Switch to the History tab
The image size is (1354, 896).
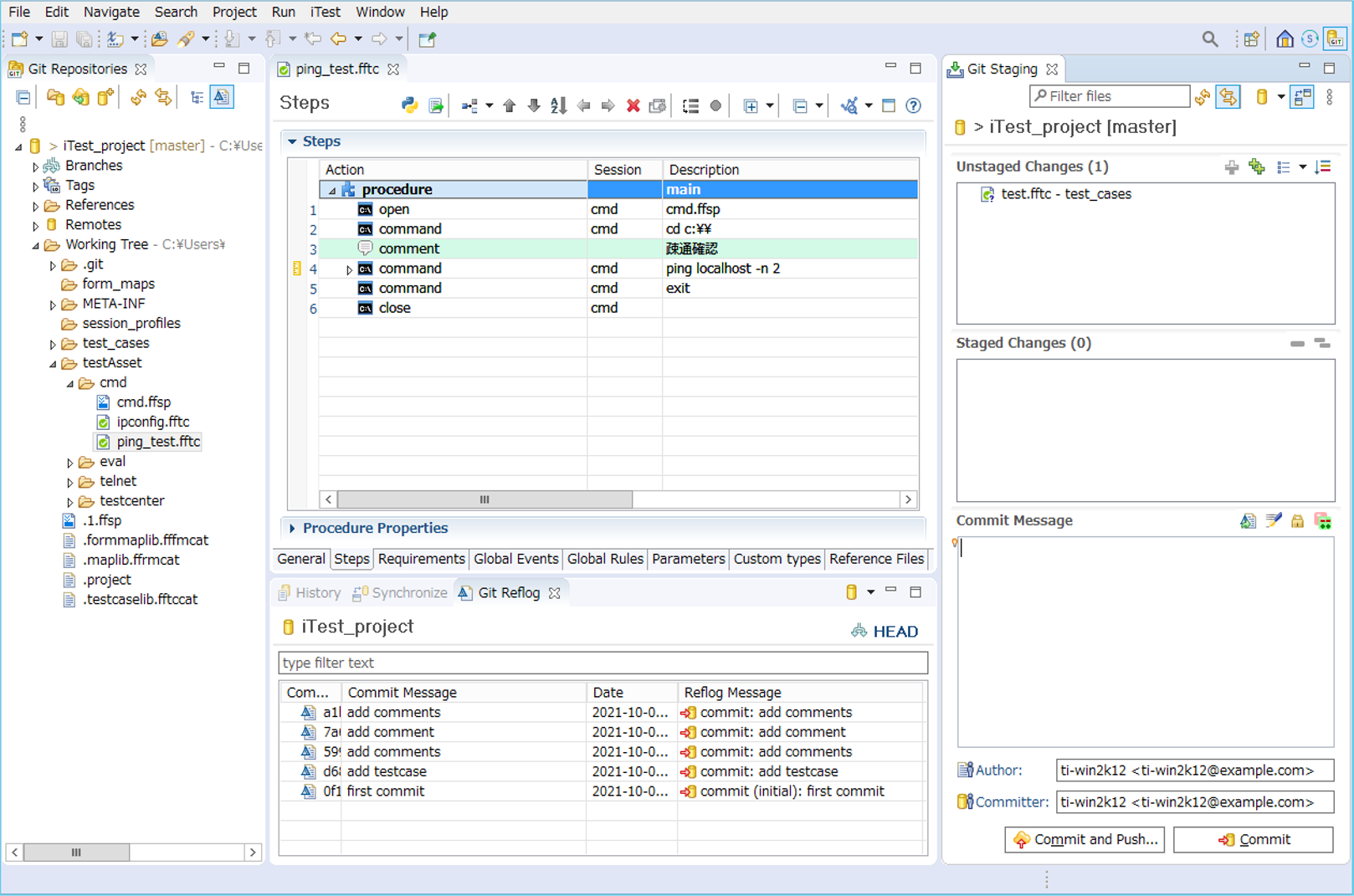point(310,592)
